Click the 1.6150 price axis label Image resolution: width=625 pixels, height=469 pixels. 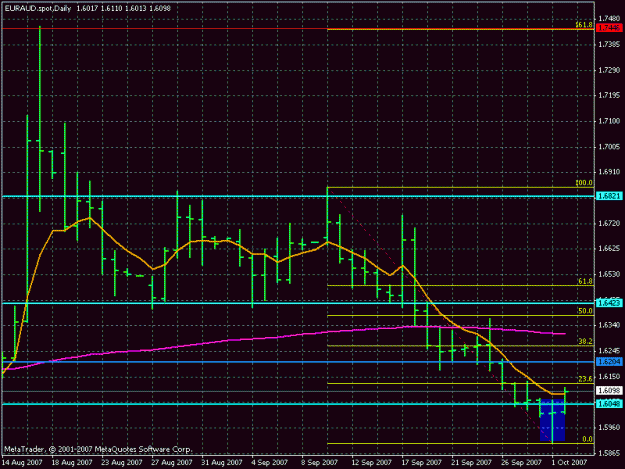609,377
